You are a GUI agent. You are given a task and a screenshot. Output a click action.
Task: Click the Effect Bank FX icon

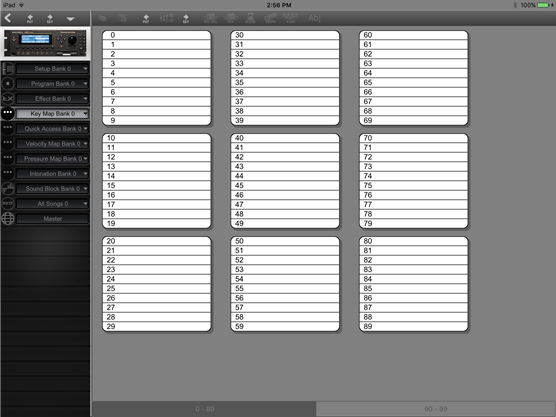(8, 99)
